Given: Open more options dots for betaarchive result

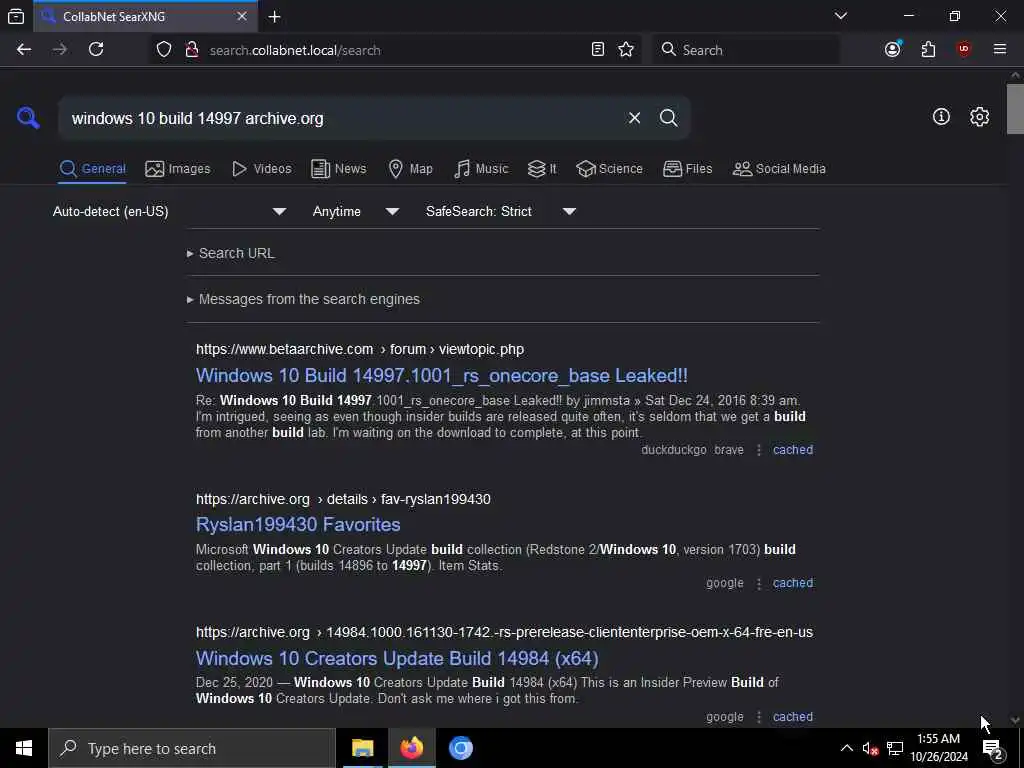Looking at the screenshot, I should click(759, 449).
